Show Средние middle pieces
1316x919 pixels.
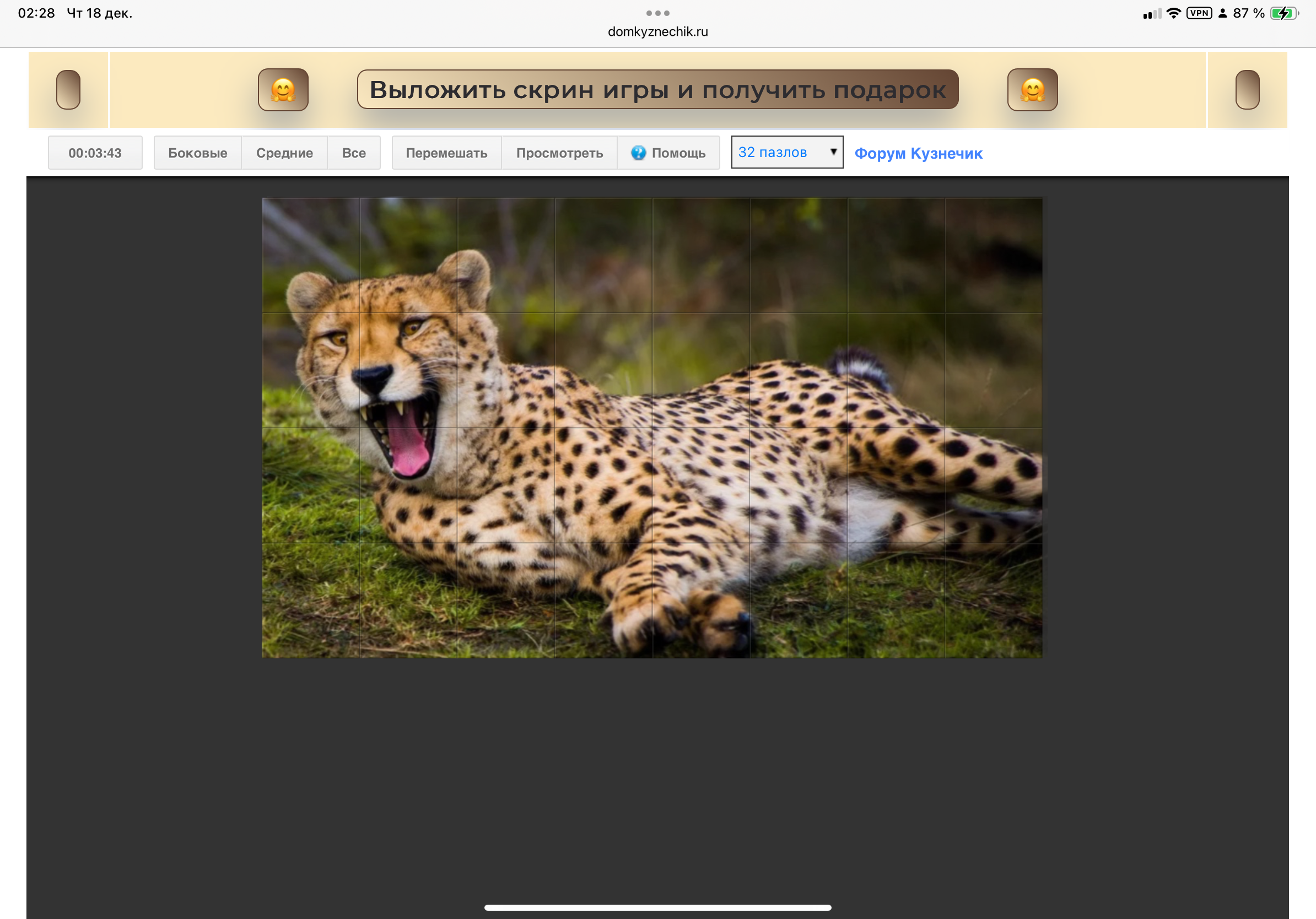pos(284,153)
